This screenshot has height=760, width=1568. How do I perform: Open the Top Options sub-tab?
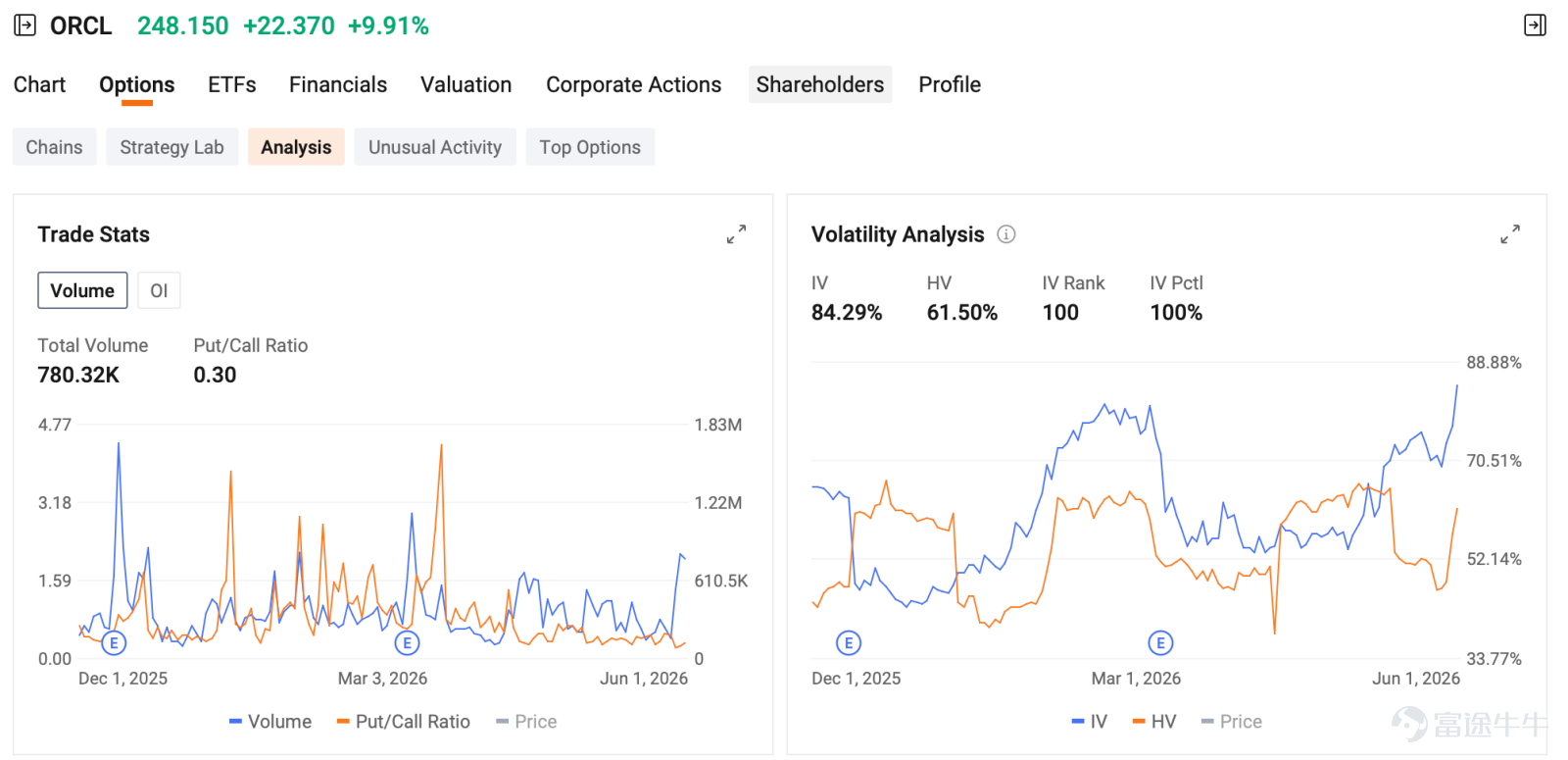tap(590, 147)
